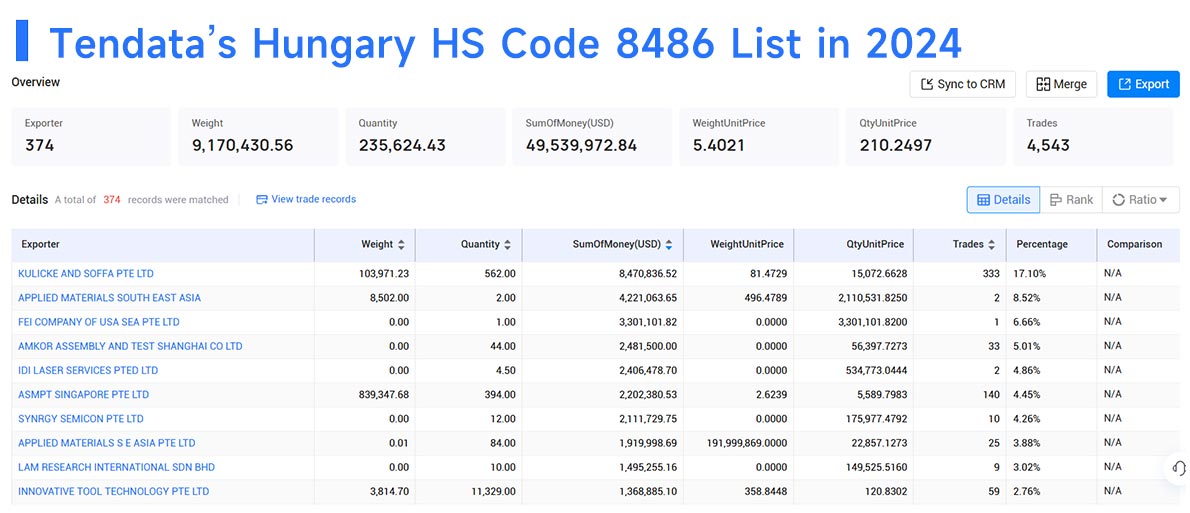Image resolution: width=1190 pixels, height=513 pixels.
Task: Click the headset support icon
Action: (x=1178, y=467)
